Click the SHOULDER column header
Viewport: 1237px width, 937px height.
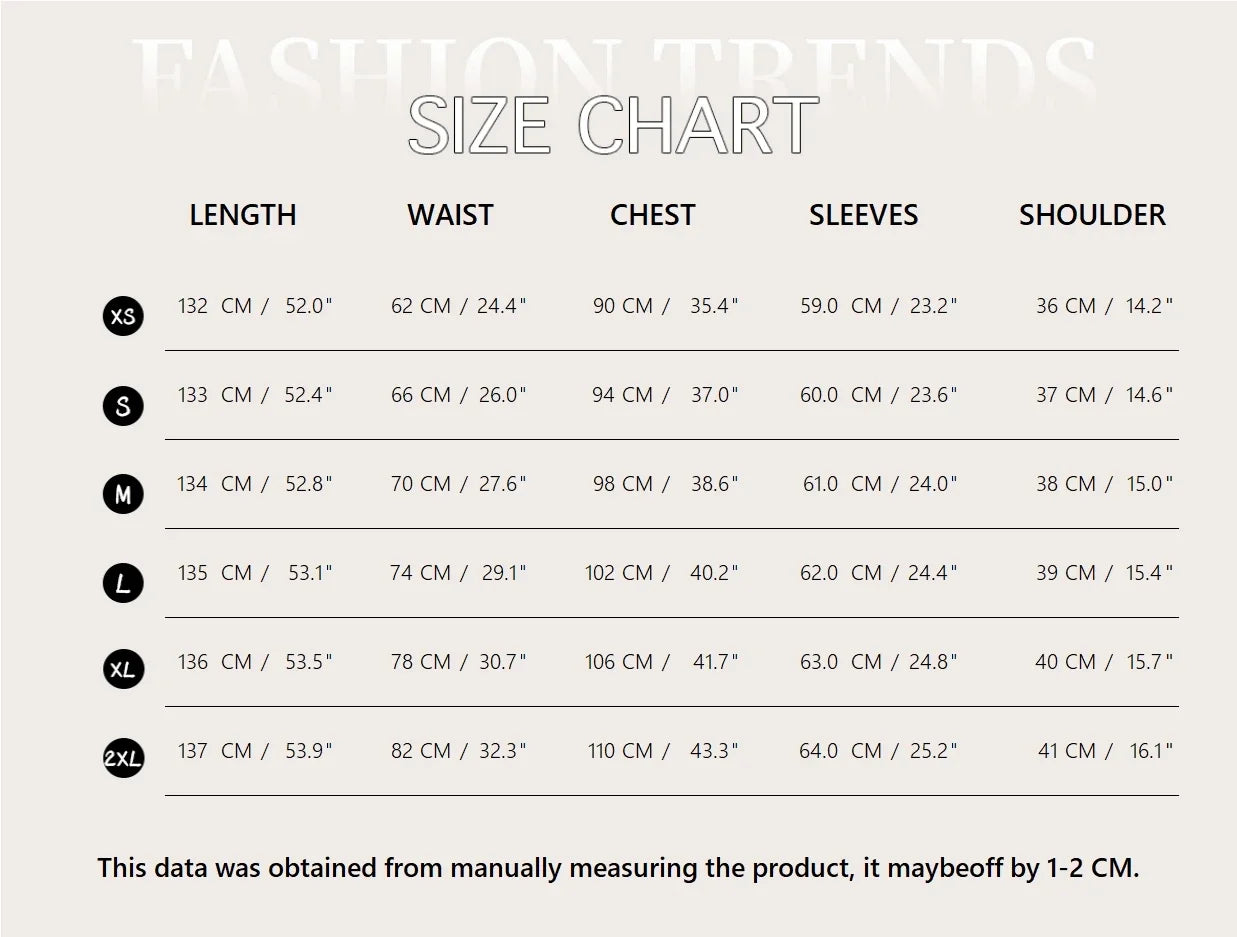(1092, 215)
